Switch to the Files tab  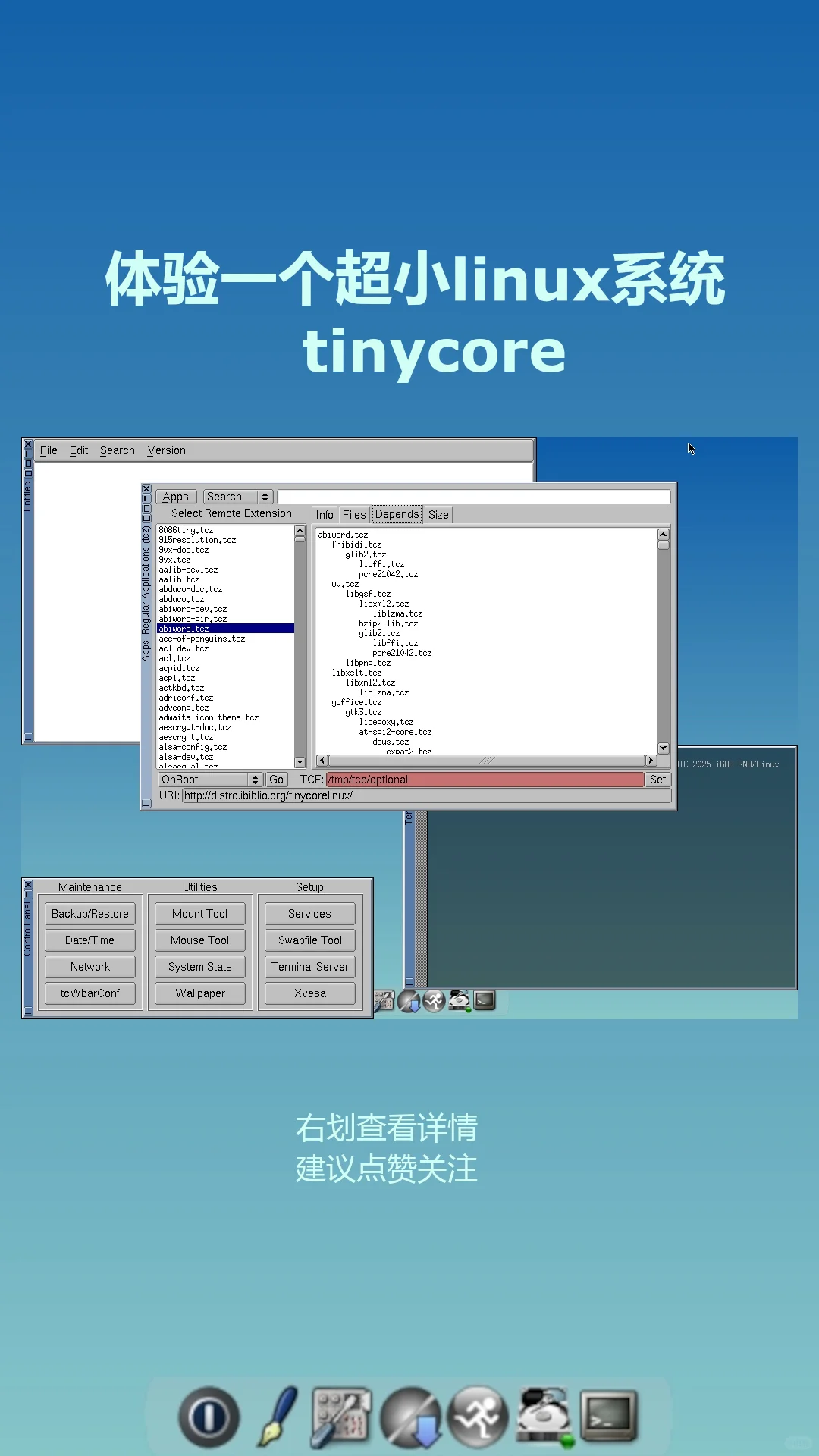tap(354, 514)
